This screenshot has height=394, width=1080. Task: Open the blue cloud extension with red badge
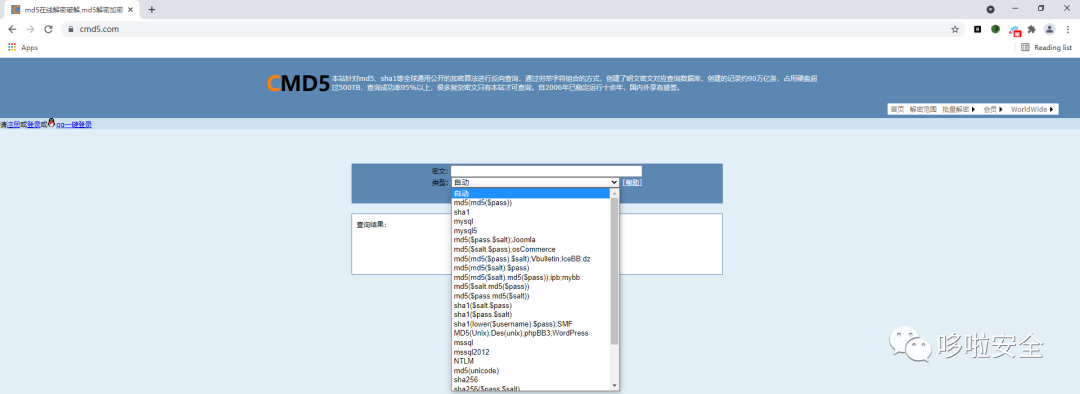click(x=1014, y=30)
